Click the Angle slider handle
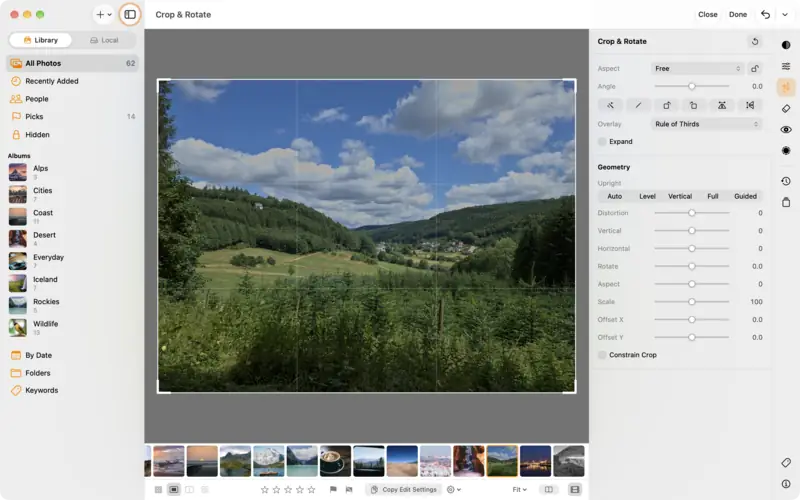The image size is (800, 500). [692, 86]
